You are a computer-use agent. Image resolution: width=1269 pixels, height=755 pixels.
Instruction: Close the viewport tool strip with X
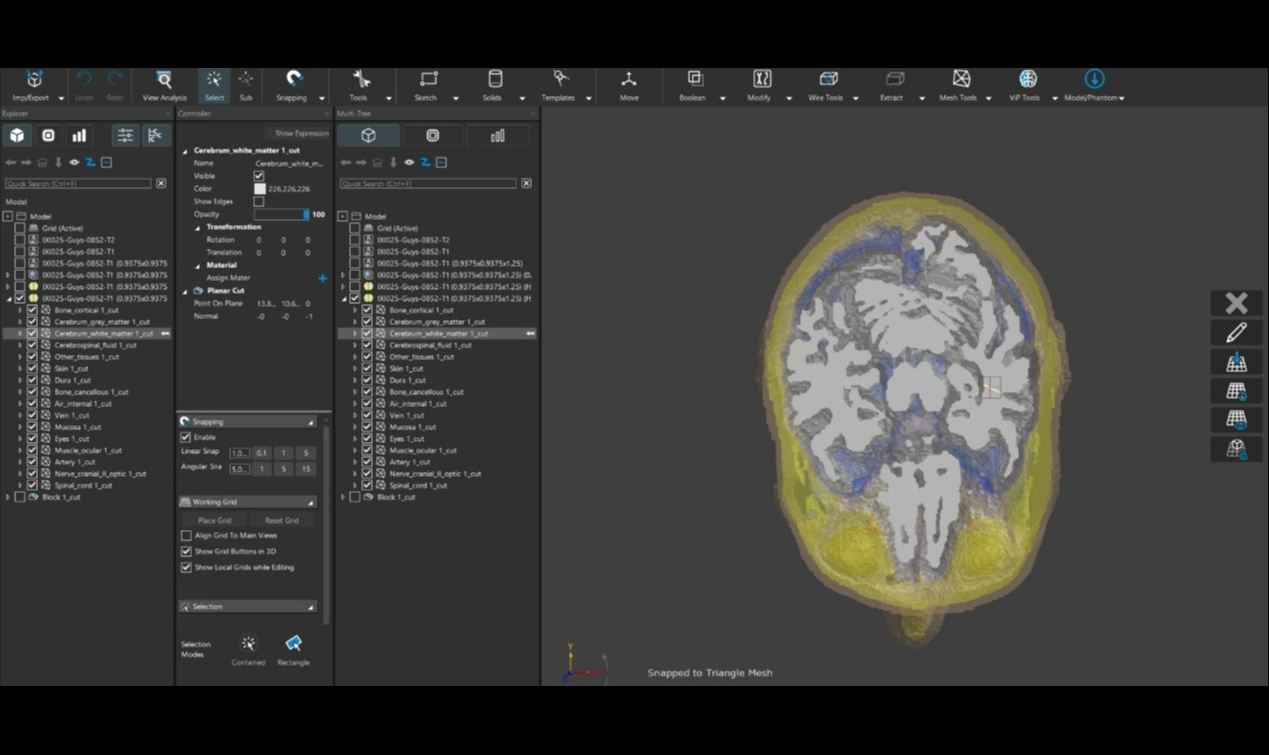click(1236, 303)
